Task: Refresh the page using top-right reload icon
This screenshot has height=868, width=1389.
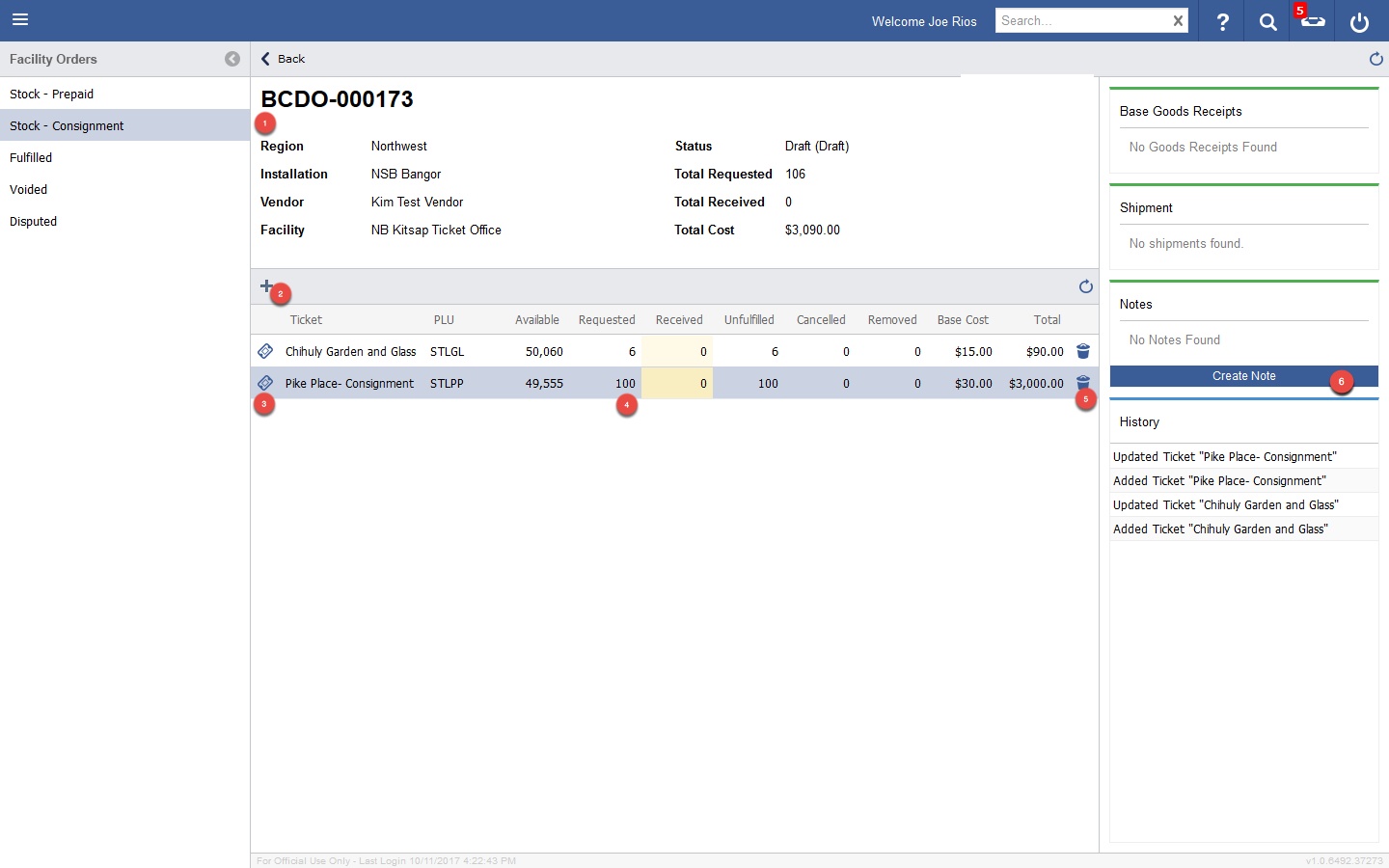Action: 1375,59
